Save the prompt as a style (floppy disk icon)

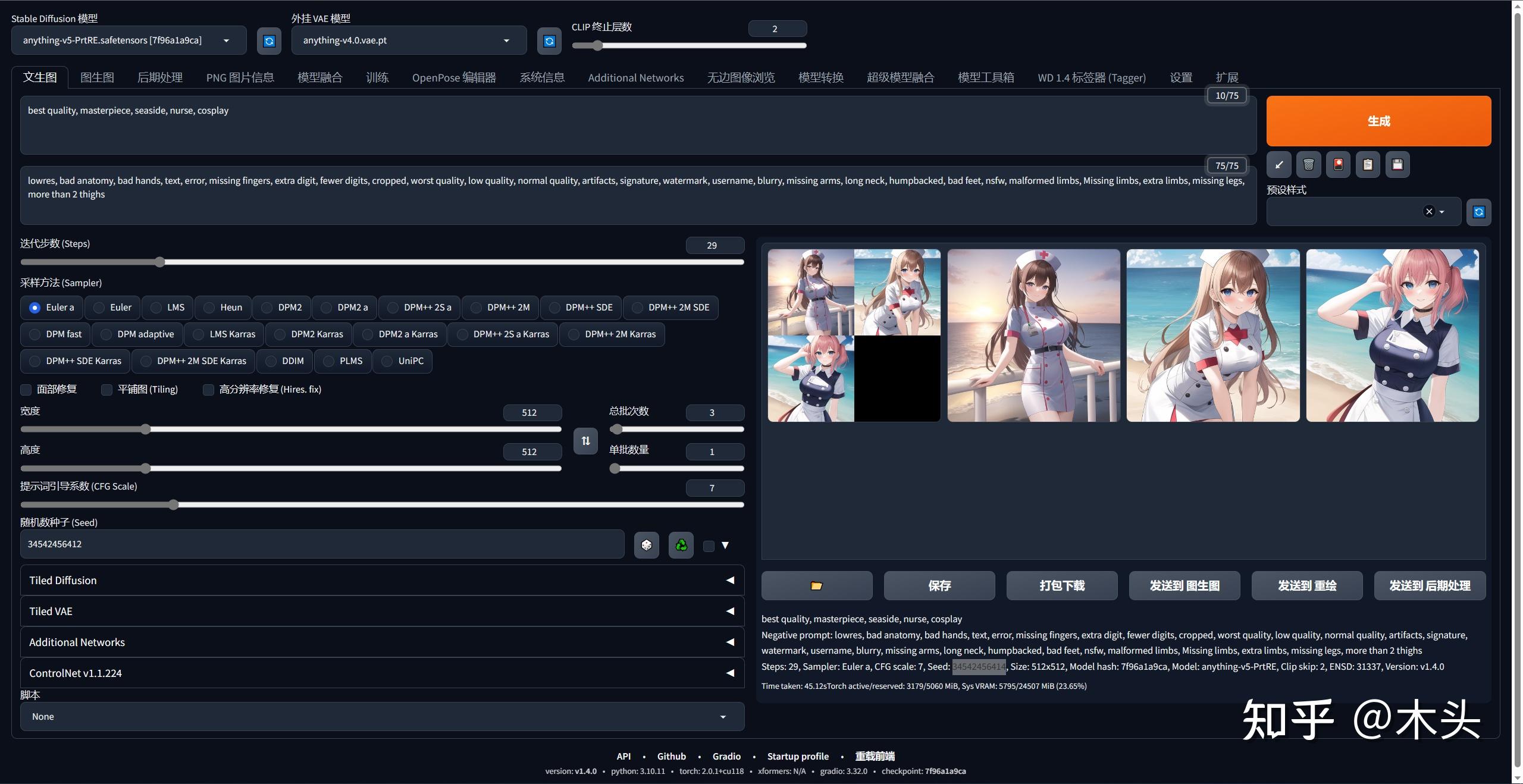pos(1397,165)
